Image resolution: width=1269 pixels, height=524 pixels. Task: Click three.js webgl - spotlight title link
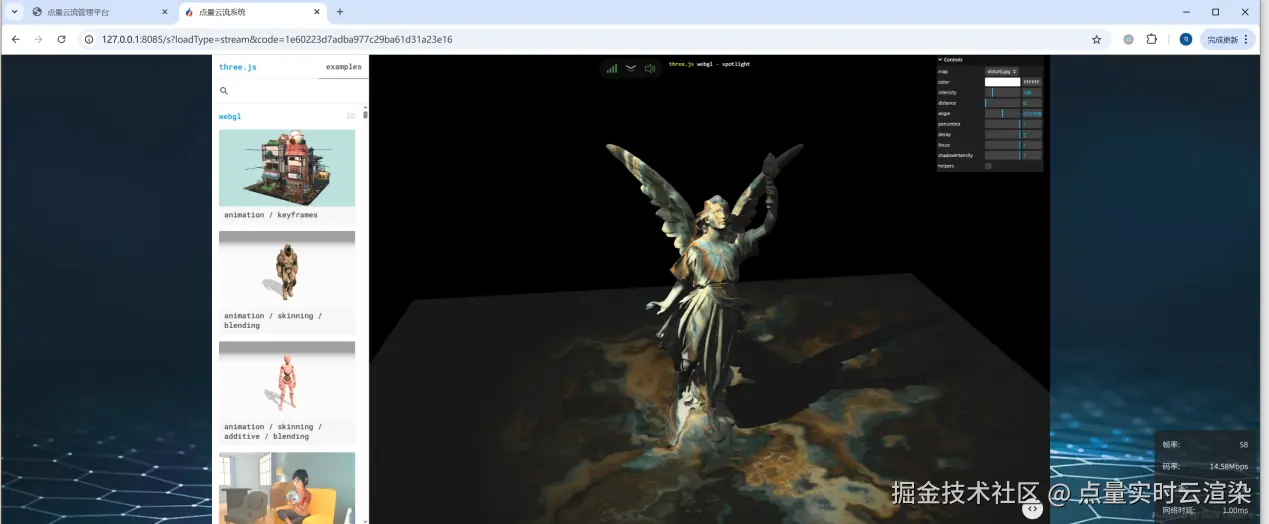(709, 64)
